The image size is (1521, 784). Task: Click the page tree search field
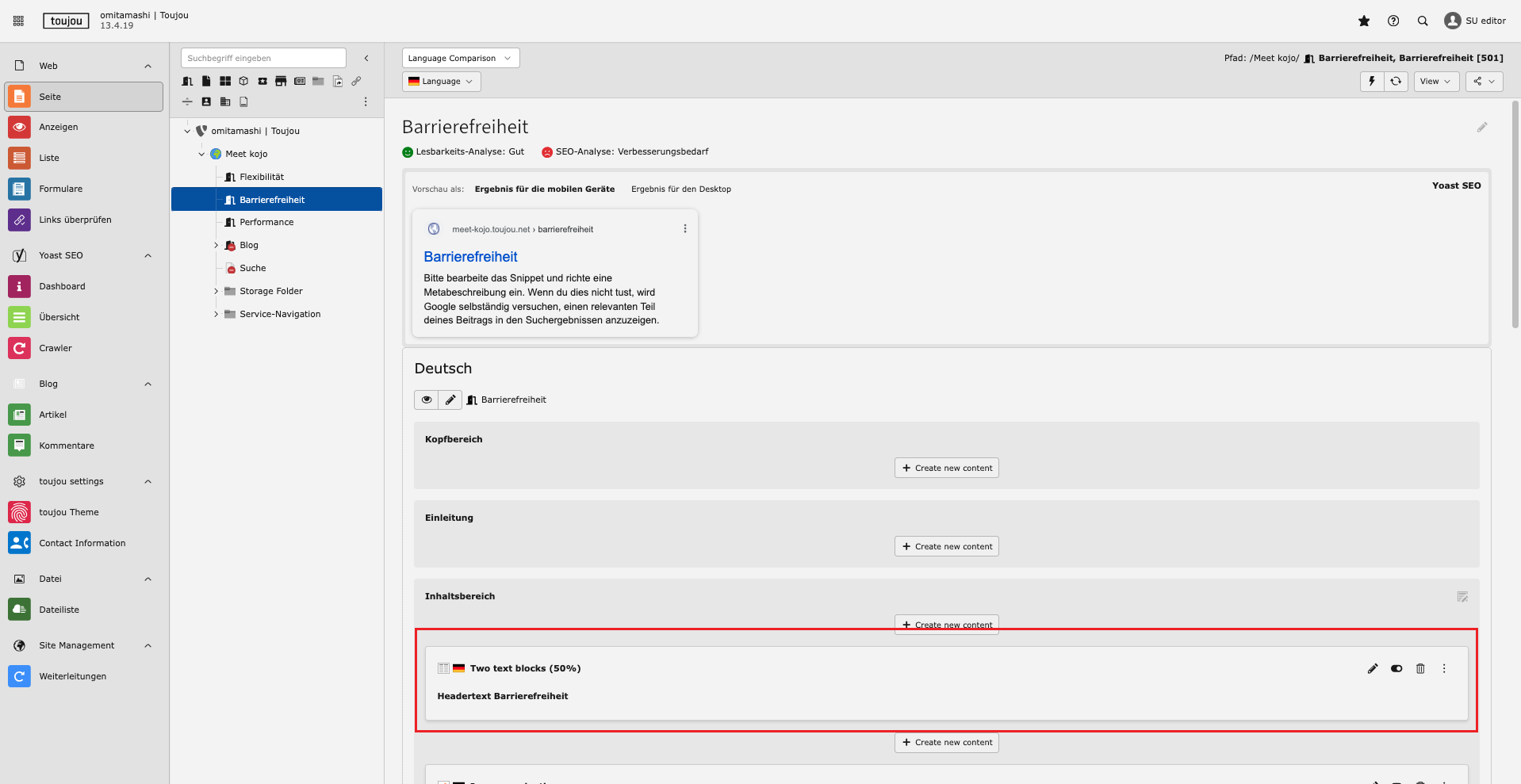263,59
